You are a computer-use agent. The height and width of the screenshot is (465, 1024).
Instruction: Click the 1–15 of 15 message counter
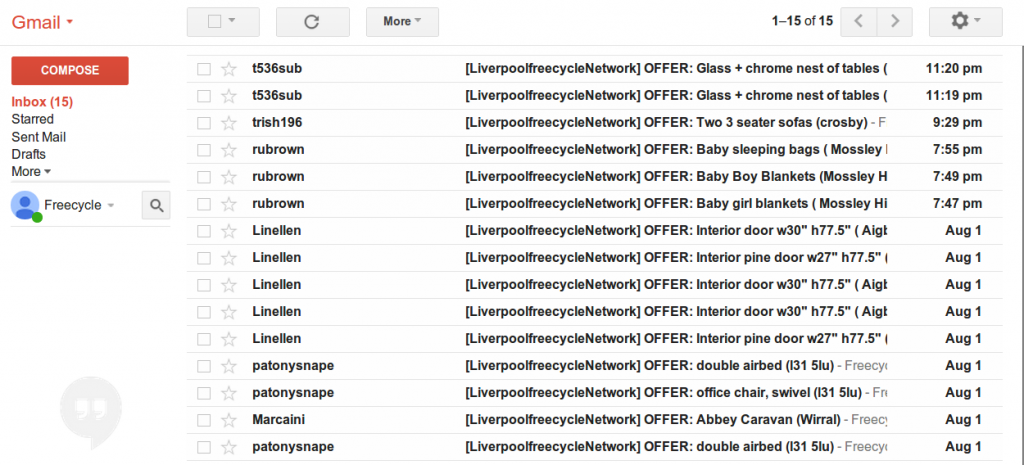click(802, 22)
